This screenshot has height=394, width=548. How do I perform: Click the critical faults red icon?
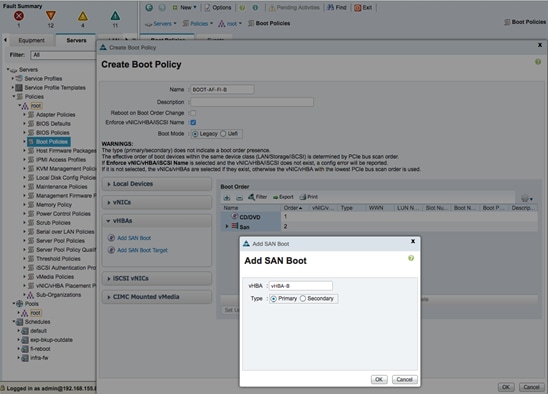(x=19, y=16)
